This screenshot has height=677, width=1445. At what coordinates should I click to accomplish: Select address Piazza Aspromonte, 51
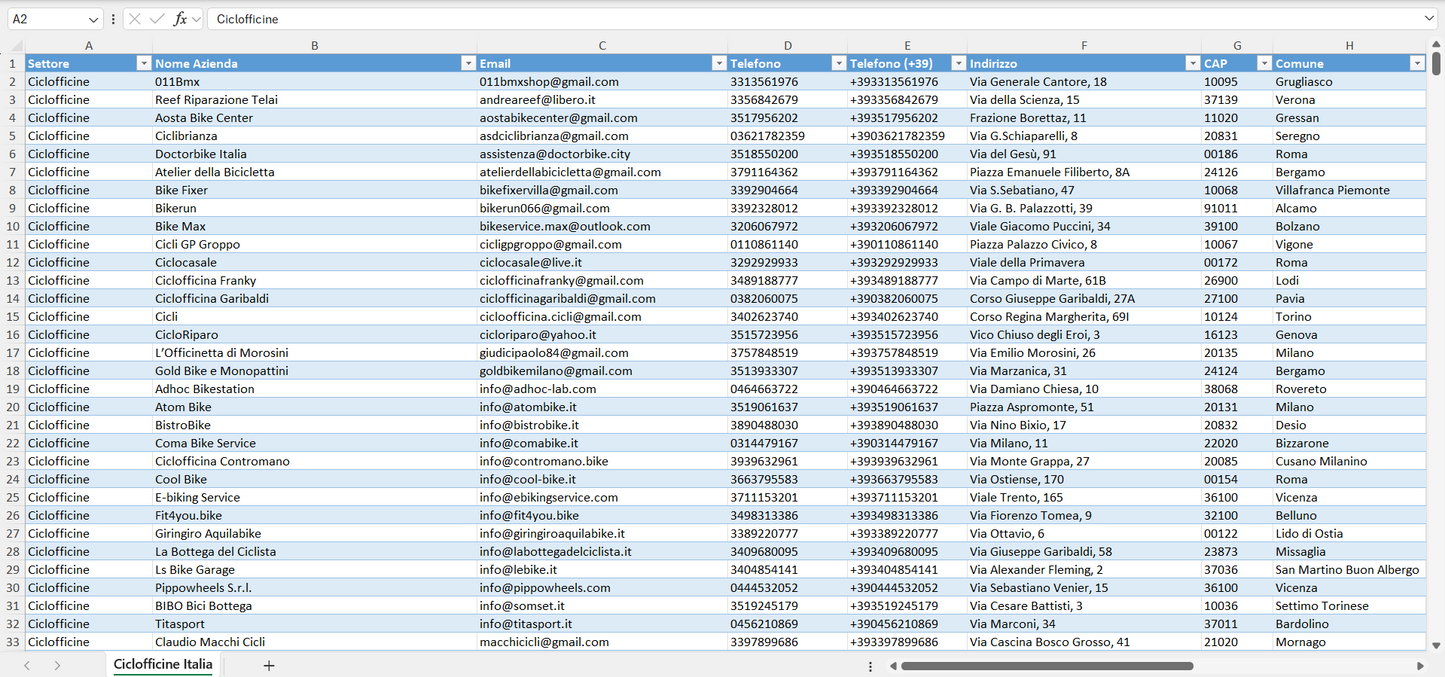coord(1084,407)
